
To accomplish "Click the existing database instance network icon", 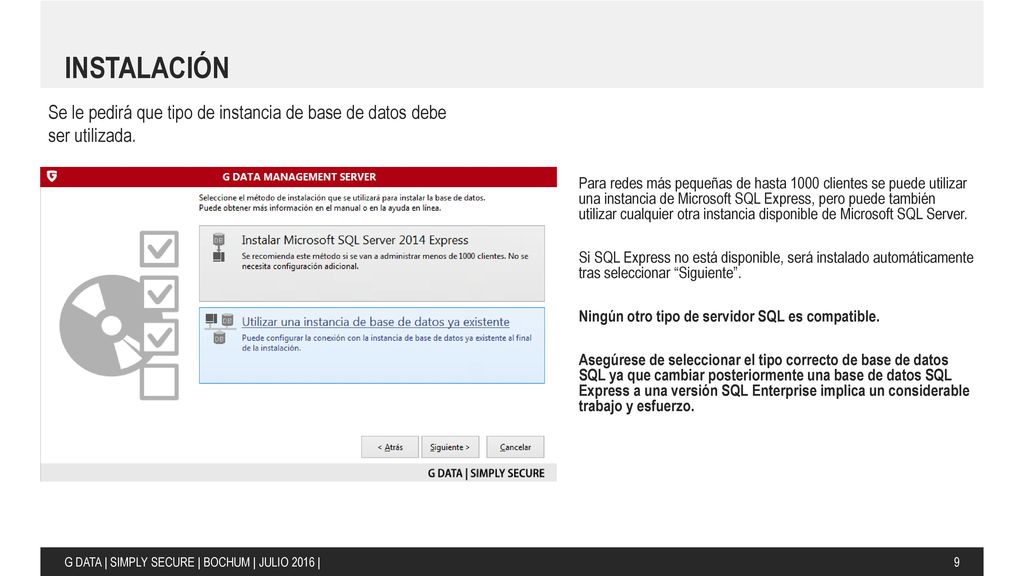I will [x=219, y=328].
